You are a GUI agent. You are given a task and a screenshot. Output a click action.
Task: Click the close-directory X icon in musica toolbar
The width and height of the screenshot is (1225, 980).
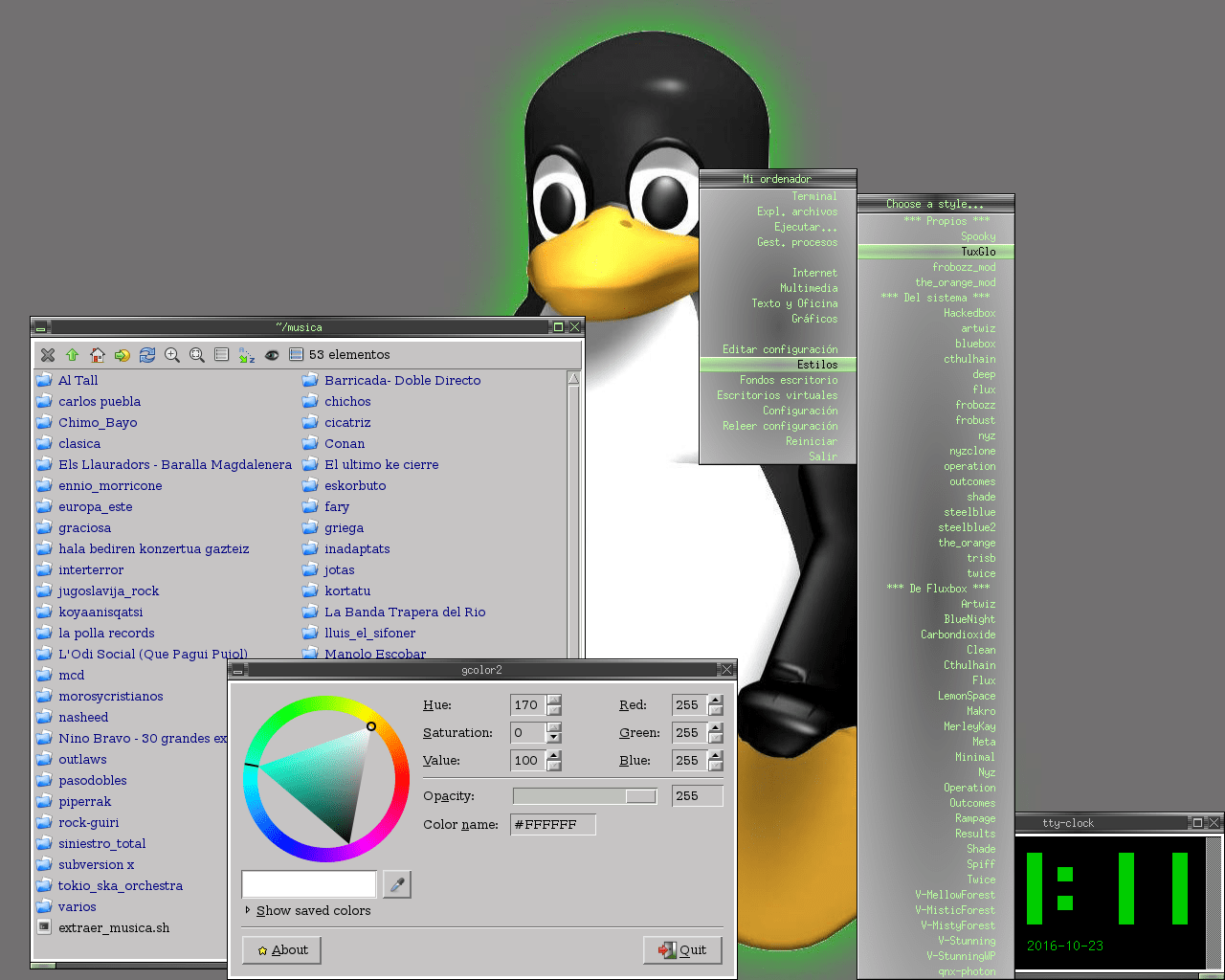[x=48, y=355]
